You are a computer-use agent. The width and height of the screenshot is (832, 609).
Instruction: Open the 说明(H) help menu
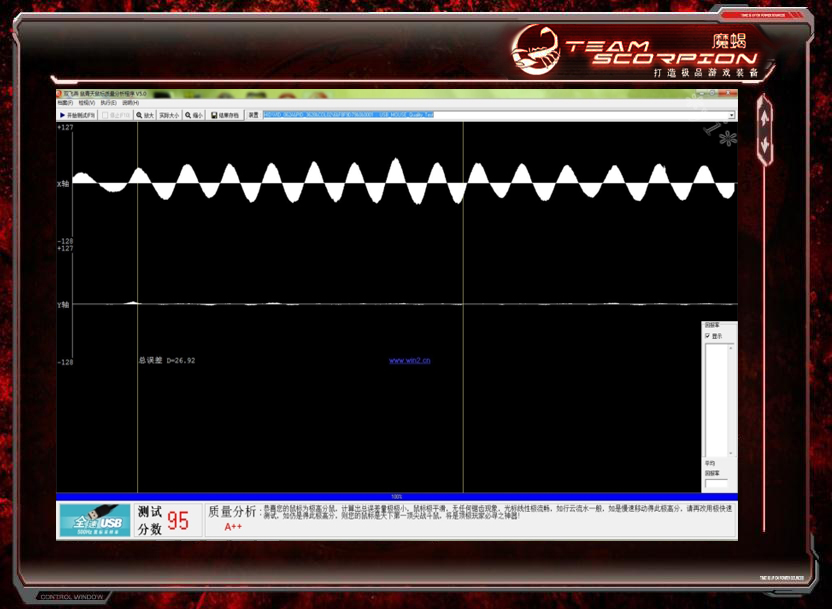point(131,103)
